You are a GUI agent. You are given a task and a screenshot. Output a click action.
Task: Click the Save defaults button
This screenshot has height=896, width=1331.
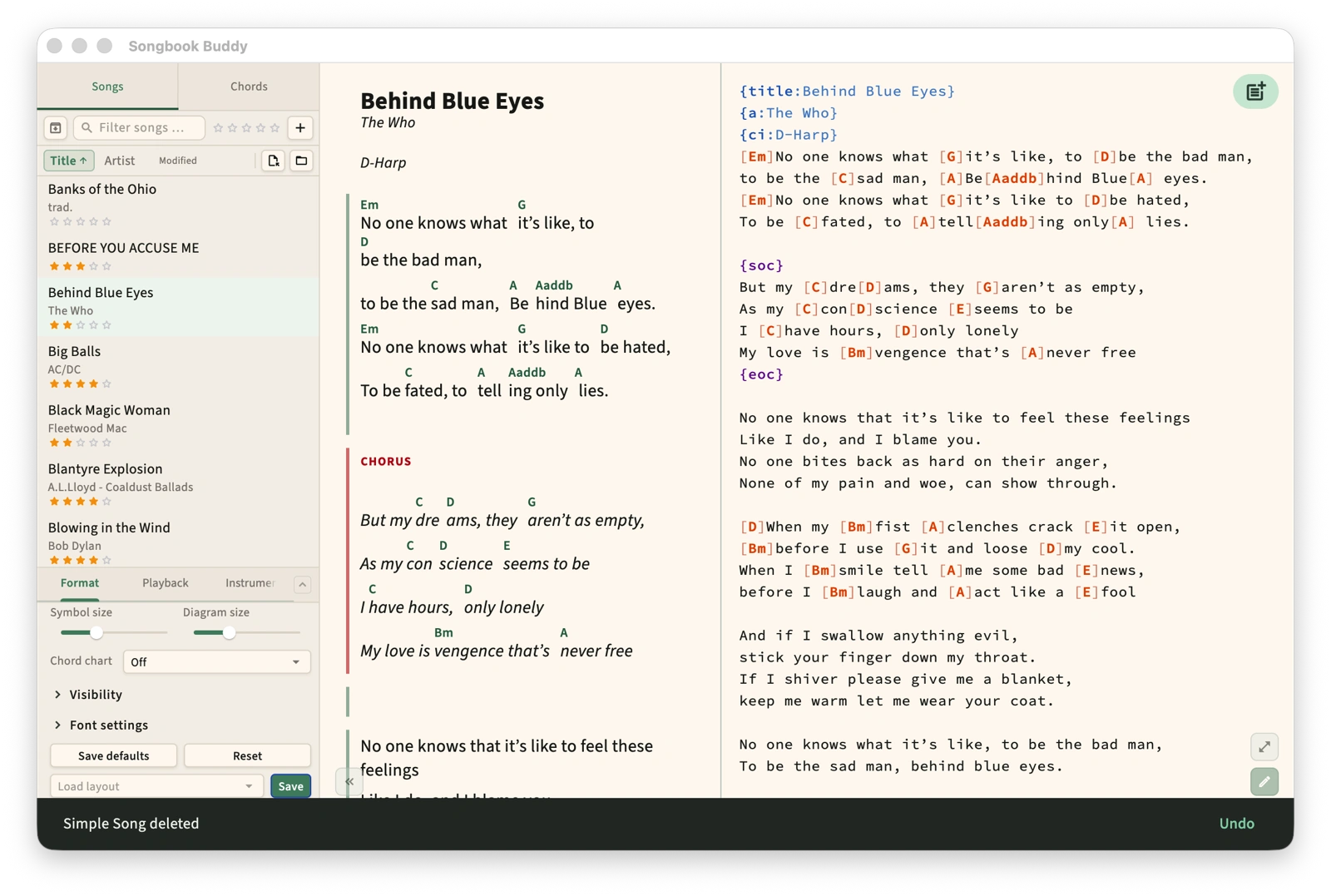coord(113,755)
